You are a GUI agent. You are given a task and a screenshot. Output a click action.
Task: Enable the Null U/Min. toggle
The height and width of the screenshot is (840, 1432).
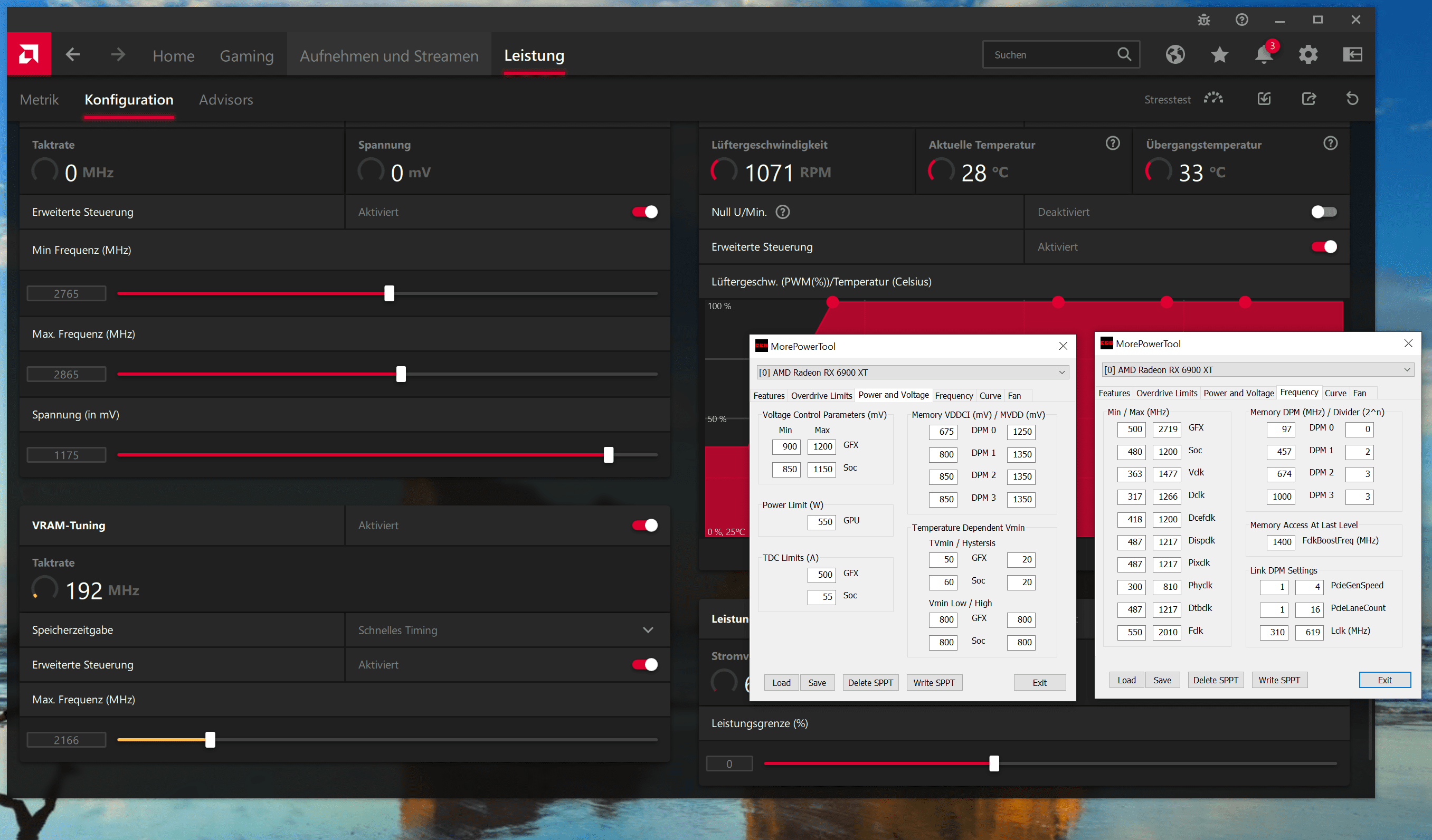coord(1323,212)
